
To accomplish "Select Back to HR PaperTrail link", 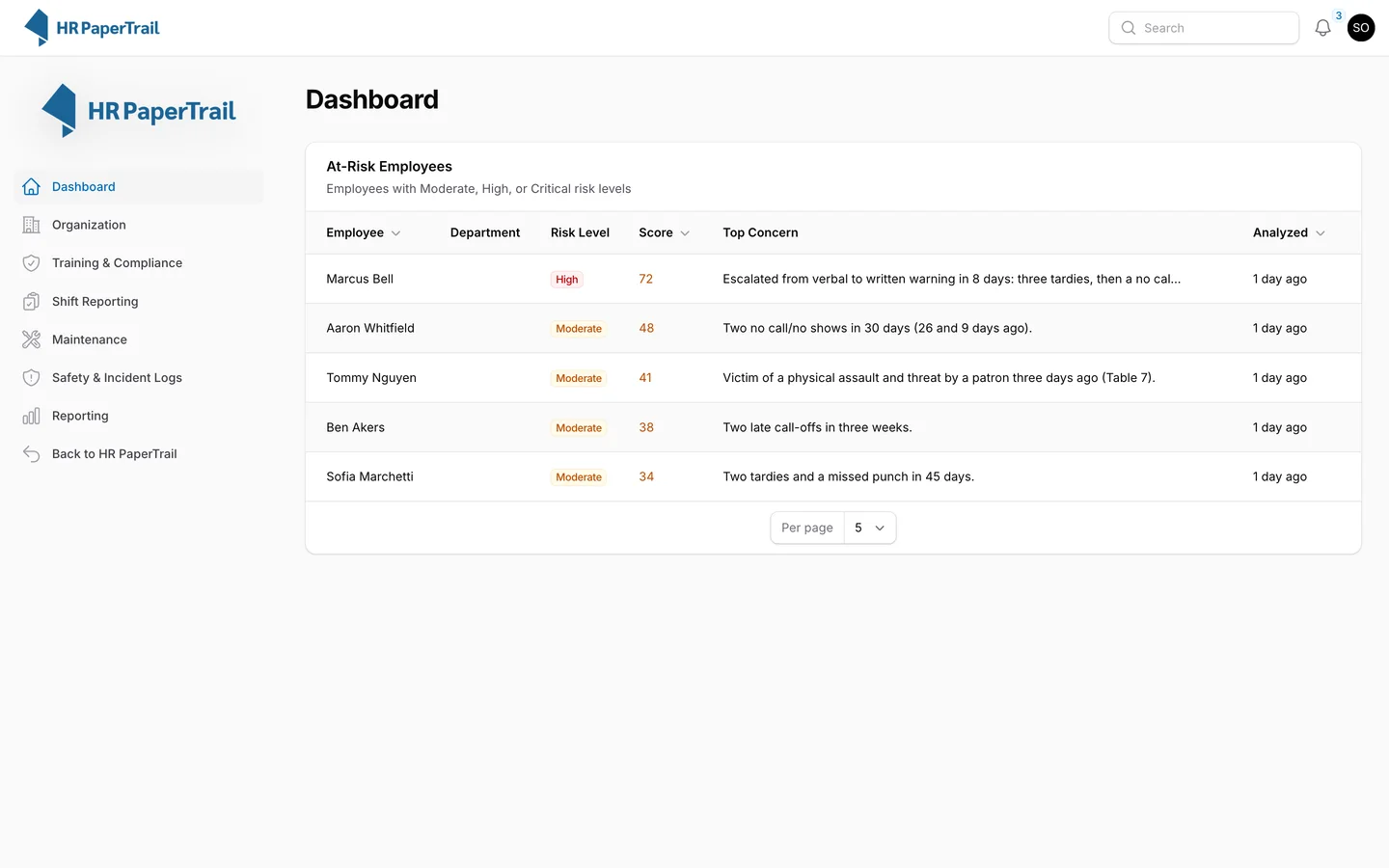I will [x=139, y=454].
